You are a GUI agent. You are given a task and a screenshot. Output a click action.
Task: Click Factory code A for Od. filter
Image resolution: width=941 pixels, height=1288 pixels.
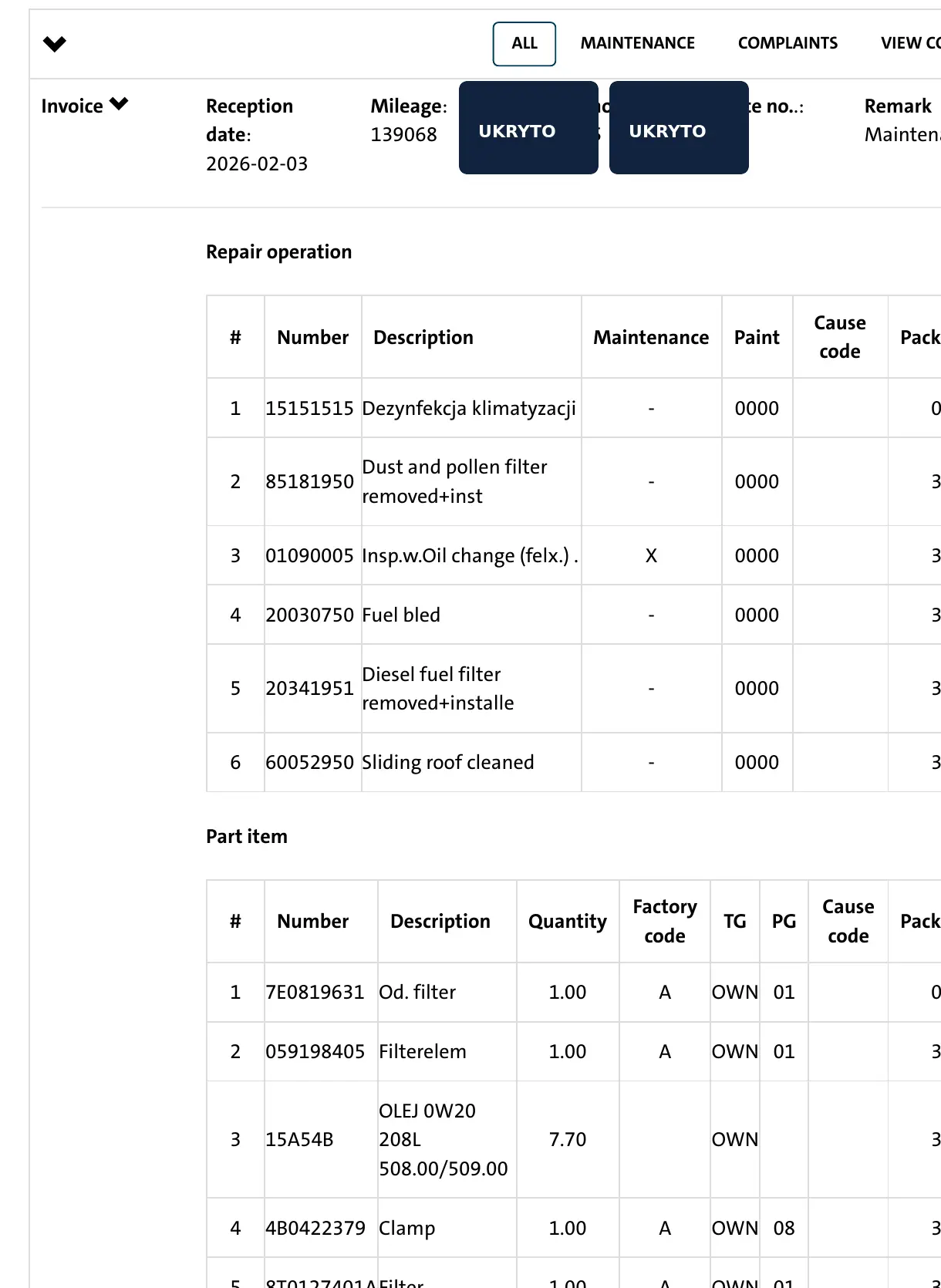coord(665,992)
